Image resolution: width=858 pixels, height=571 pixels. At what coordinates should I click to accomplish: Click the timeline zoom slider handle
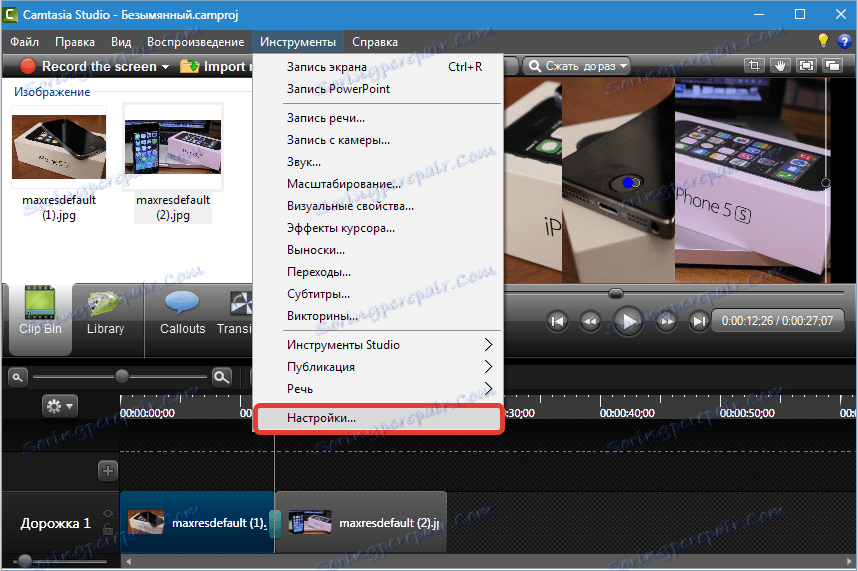pyautogui.click(x=122, y=376)
